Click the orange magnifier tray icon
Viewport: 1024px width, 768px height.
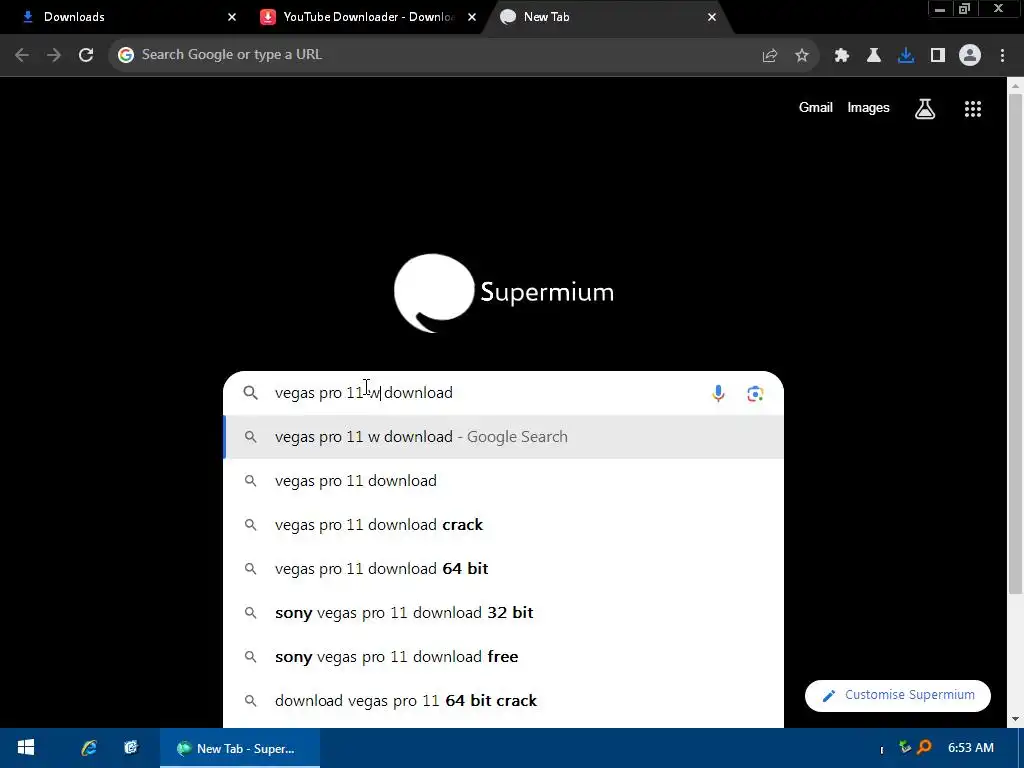[x=924, y=747]
